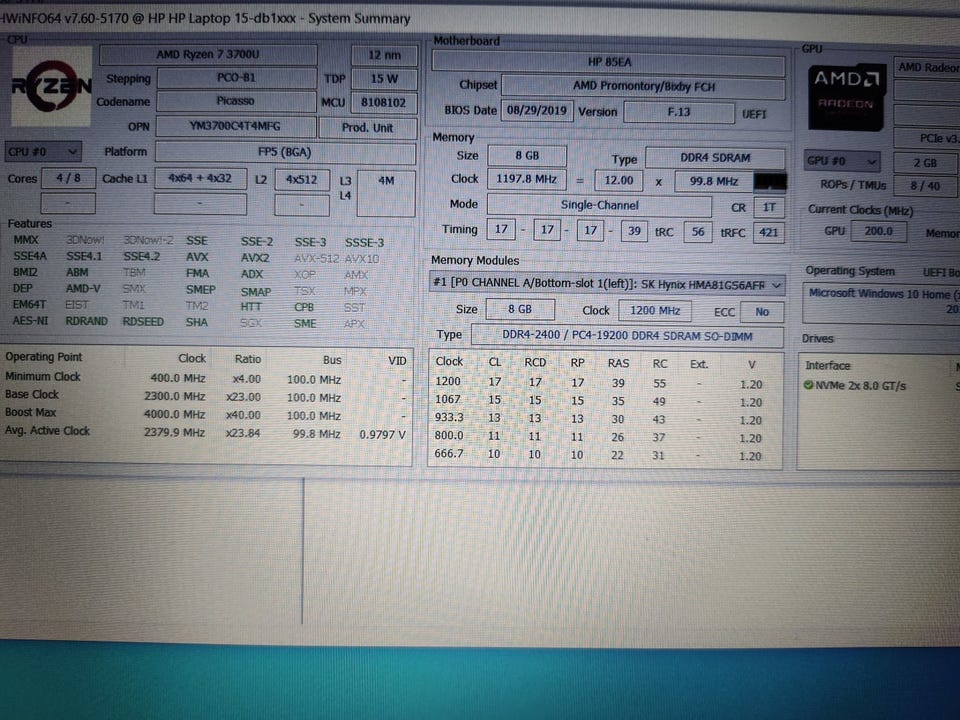The height and width of the screenshot is (720, 960).
Task: Click the memory clock 1197.8 MHz value
Action: [527, 179]
